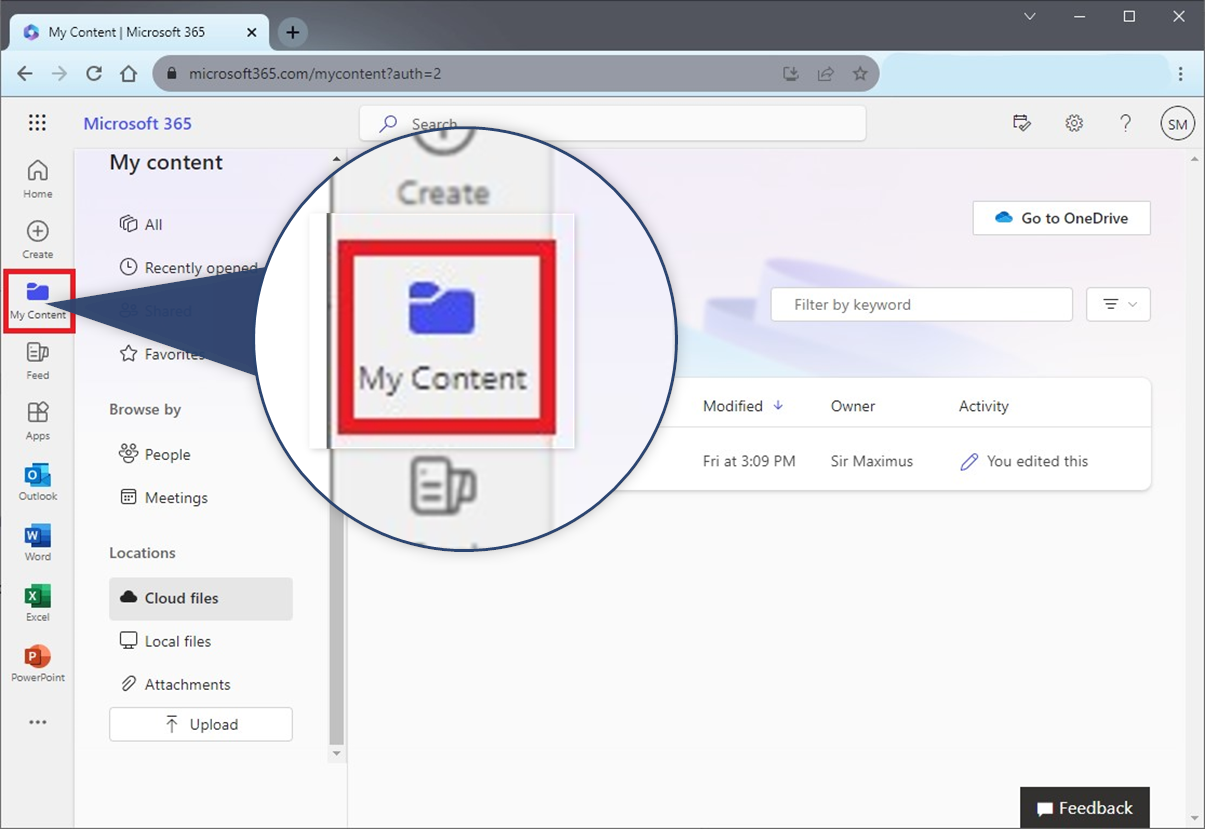Screen dimensions: 1205x829
Task: Open the Feed sidebar icon
Action: [37, 359]
